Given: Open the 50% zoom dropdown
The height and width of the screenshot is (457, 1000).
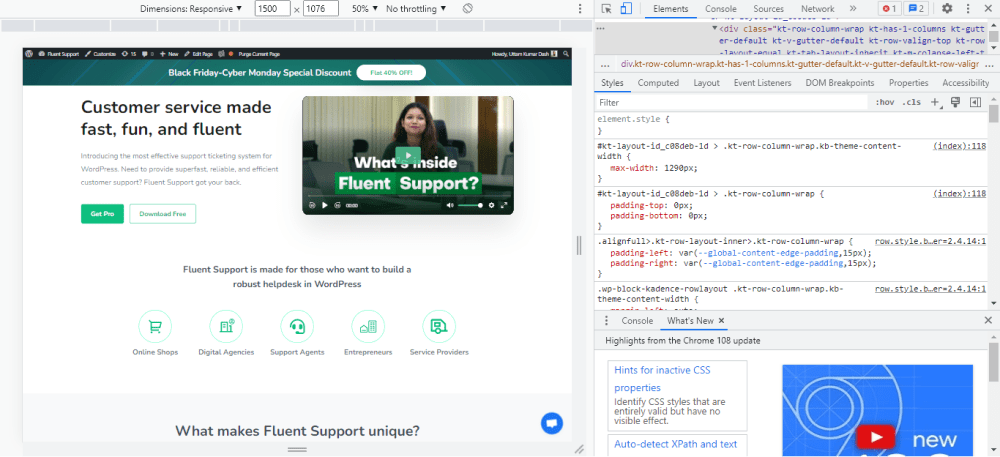Looking at the screenshot, I should 365,9.
